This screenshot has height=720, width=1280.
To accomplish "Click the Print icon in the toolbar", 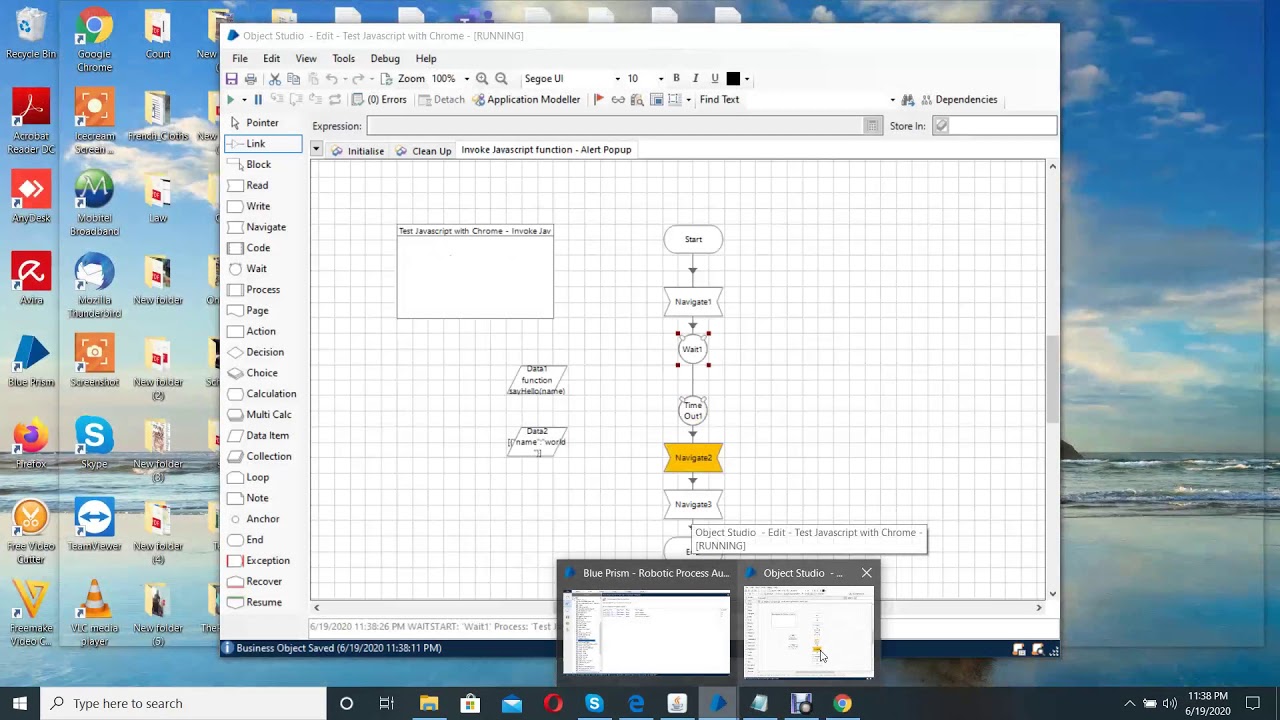I will 251,79.
